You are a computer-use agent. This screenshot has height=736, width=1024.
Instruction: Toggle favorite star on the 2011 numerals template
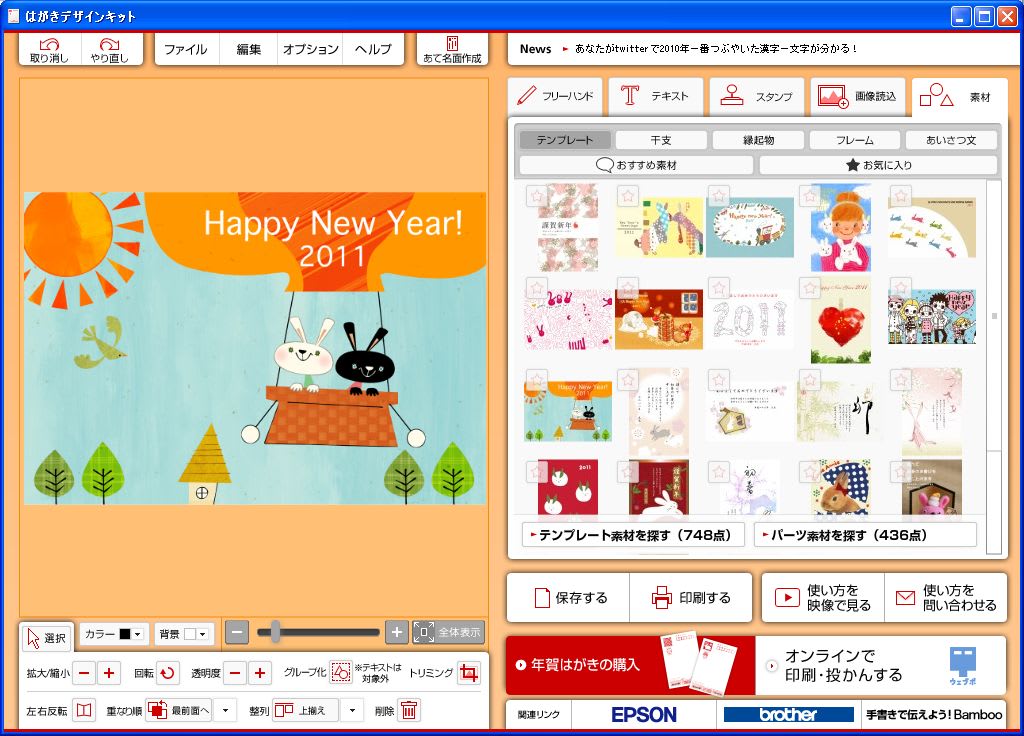(x=718, y=288)
